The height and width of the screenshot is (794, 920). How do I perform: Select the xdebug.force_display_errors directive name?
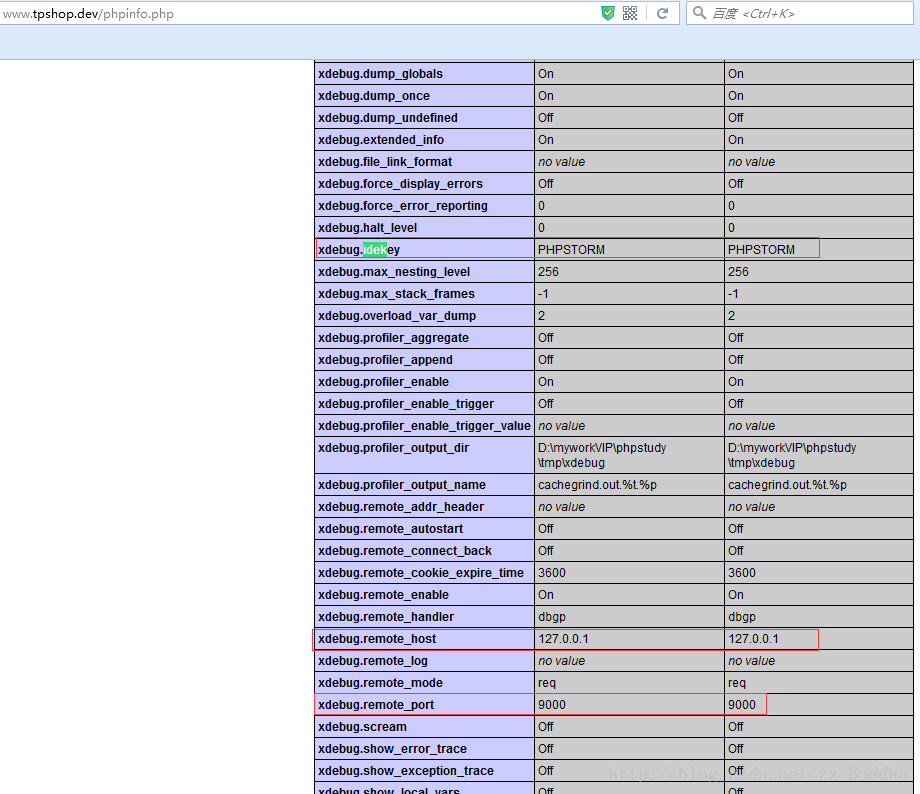tap(400, 184)
